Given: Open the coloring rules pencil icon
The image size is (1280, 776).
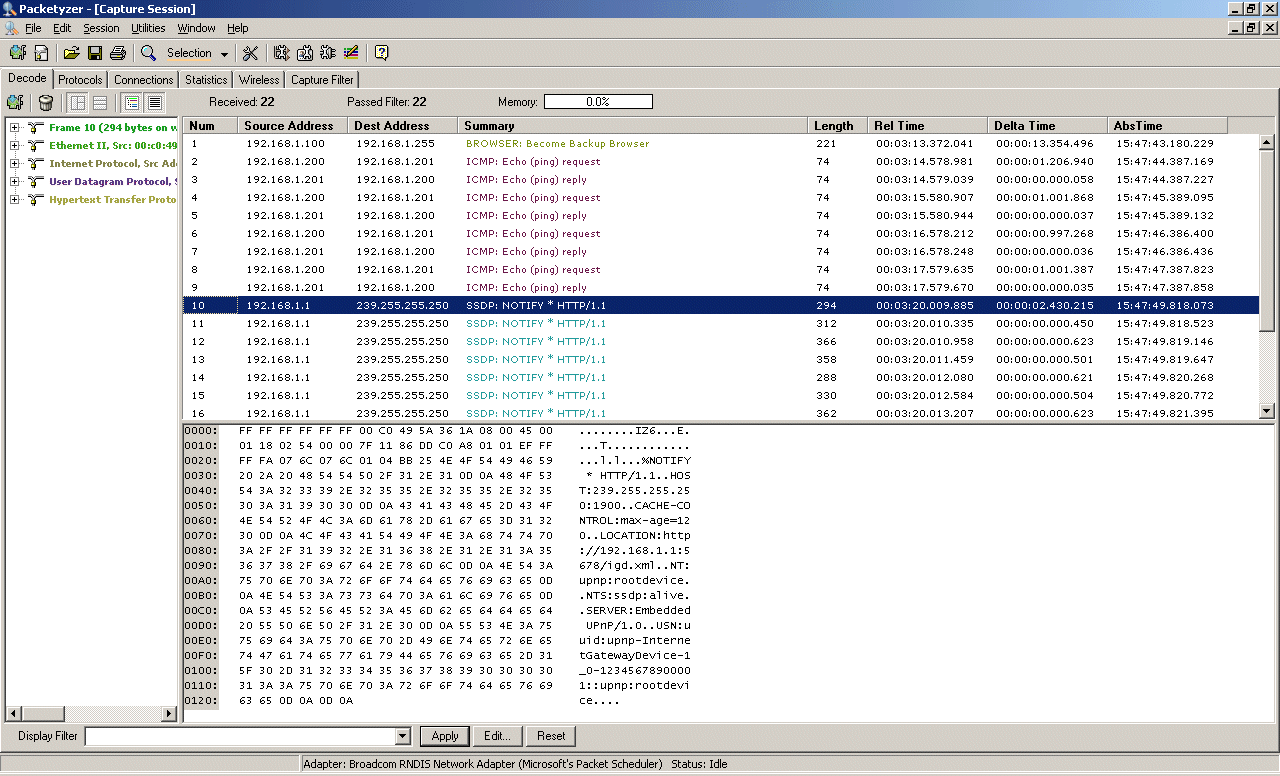Looking at the screenshot, I should point(351,53).
